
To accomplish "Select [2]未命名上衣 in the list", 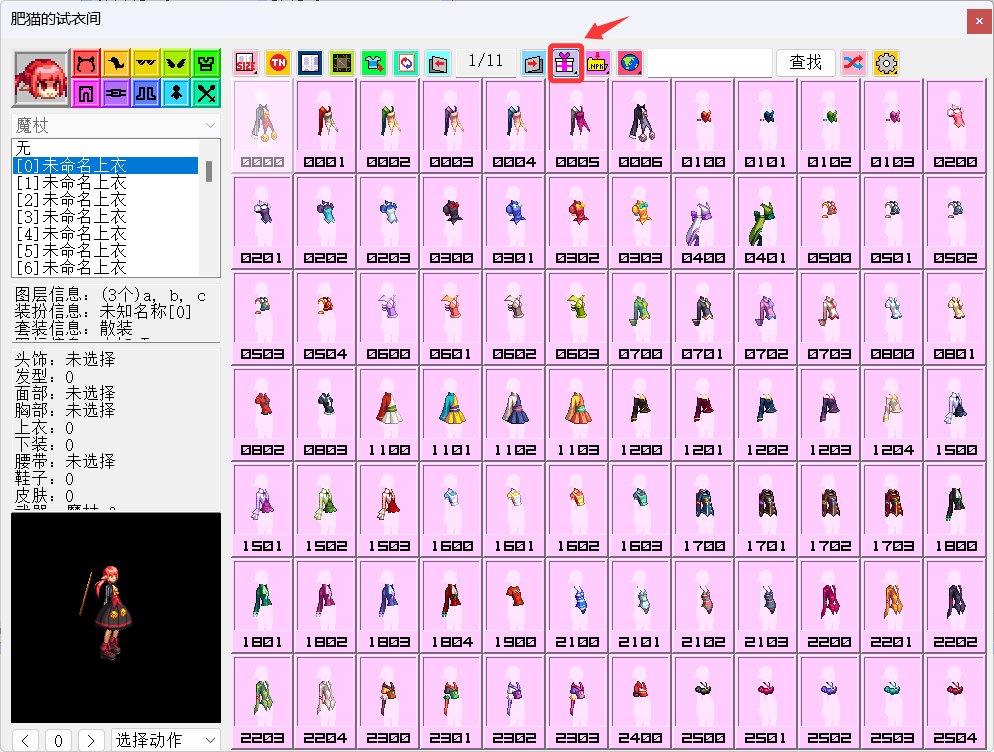I will coord(105,200).
